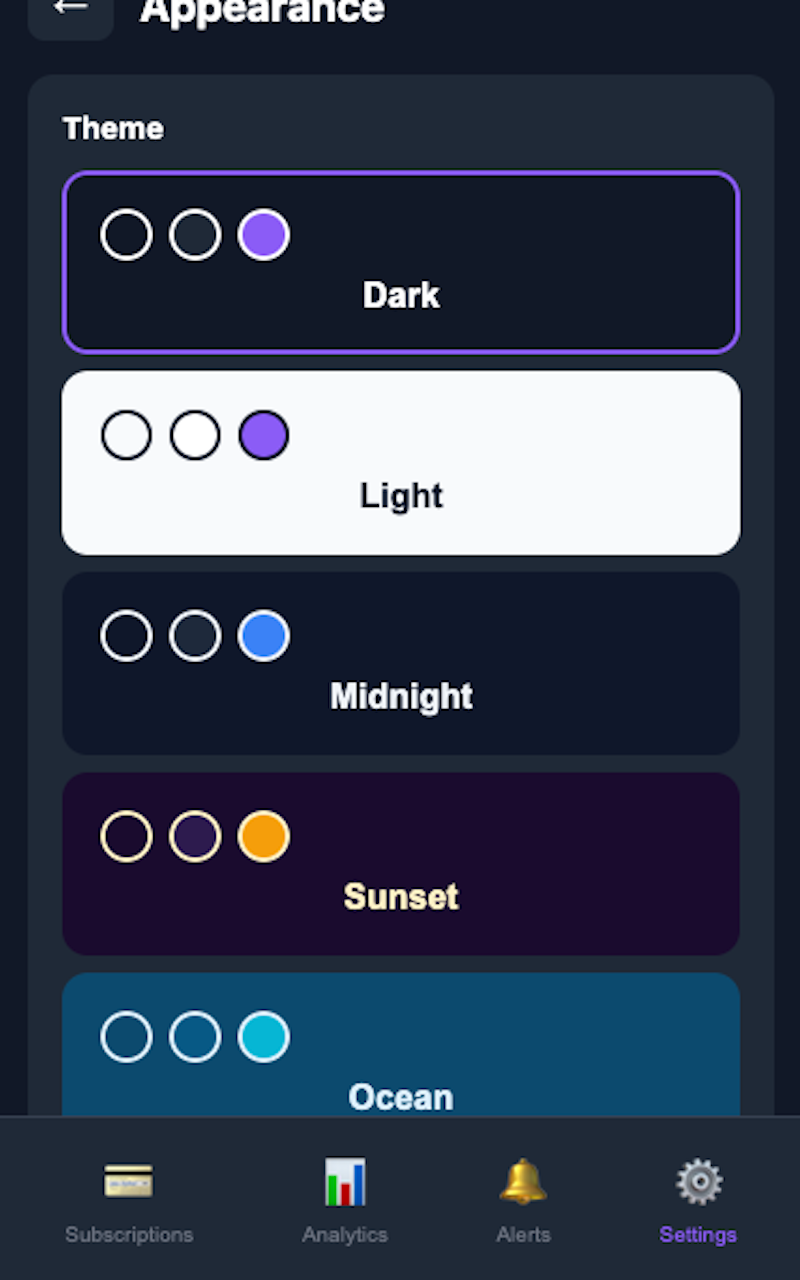This screenshot has width=800, height=1280.
Task: Click the blue accent circle in Midnight preview
Action: 263,636
